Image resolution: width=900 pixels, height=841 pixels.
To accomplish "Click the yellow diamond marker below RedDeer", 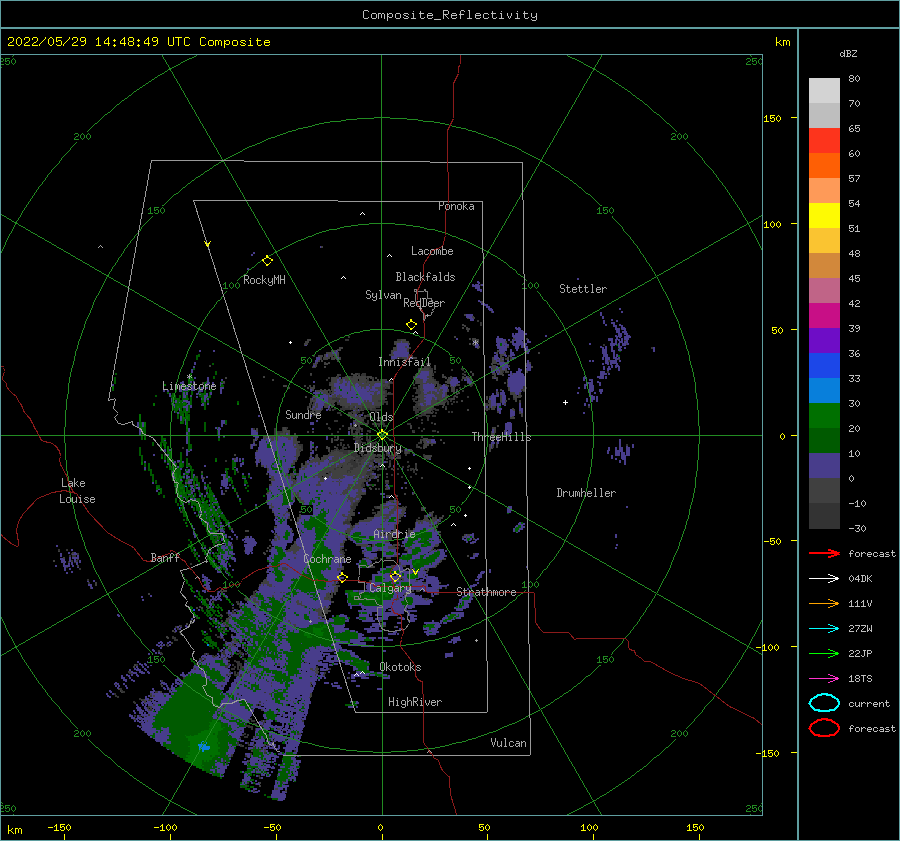I will [x=412, y=325].
